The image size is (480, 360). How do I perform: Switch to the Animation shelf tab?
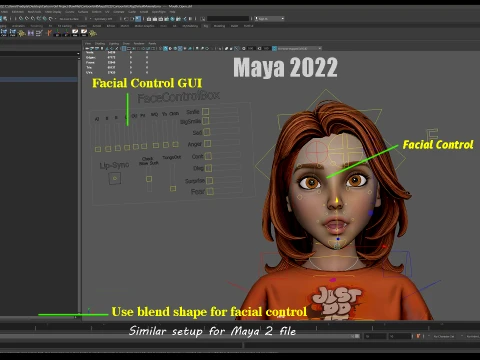coord(18,26)
